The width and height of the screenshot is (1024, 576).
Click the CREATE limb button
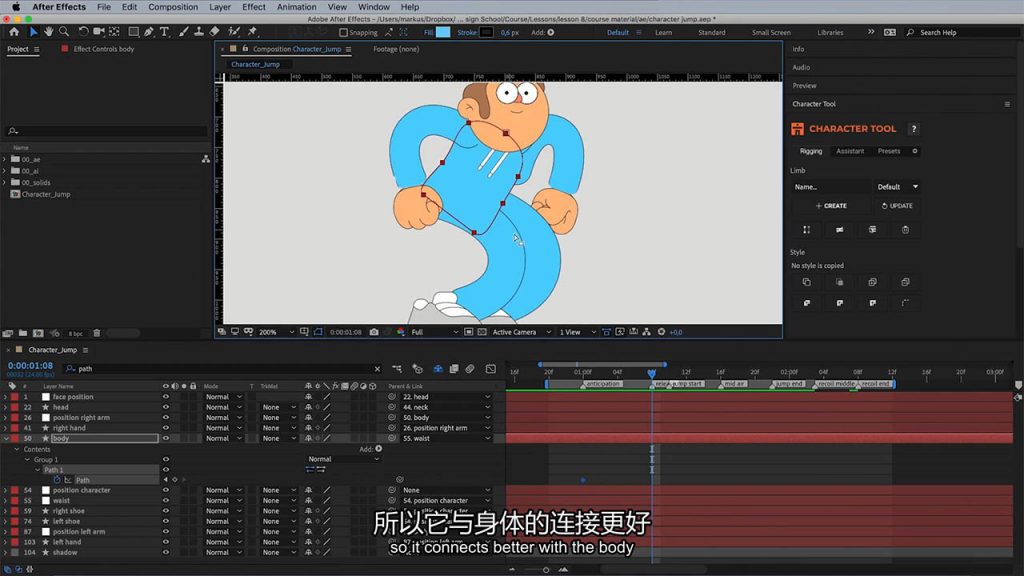(831, 206)
